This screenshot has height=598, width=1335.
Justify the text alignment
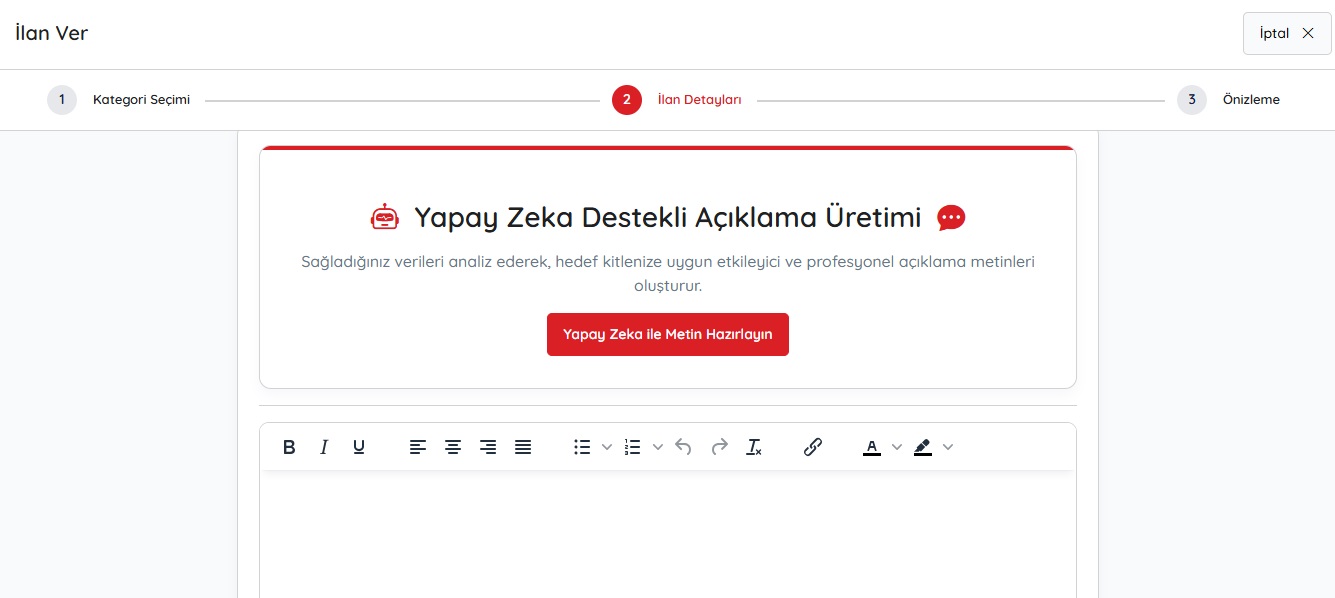pos(523,447)
